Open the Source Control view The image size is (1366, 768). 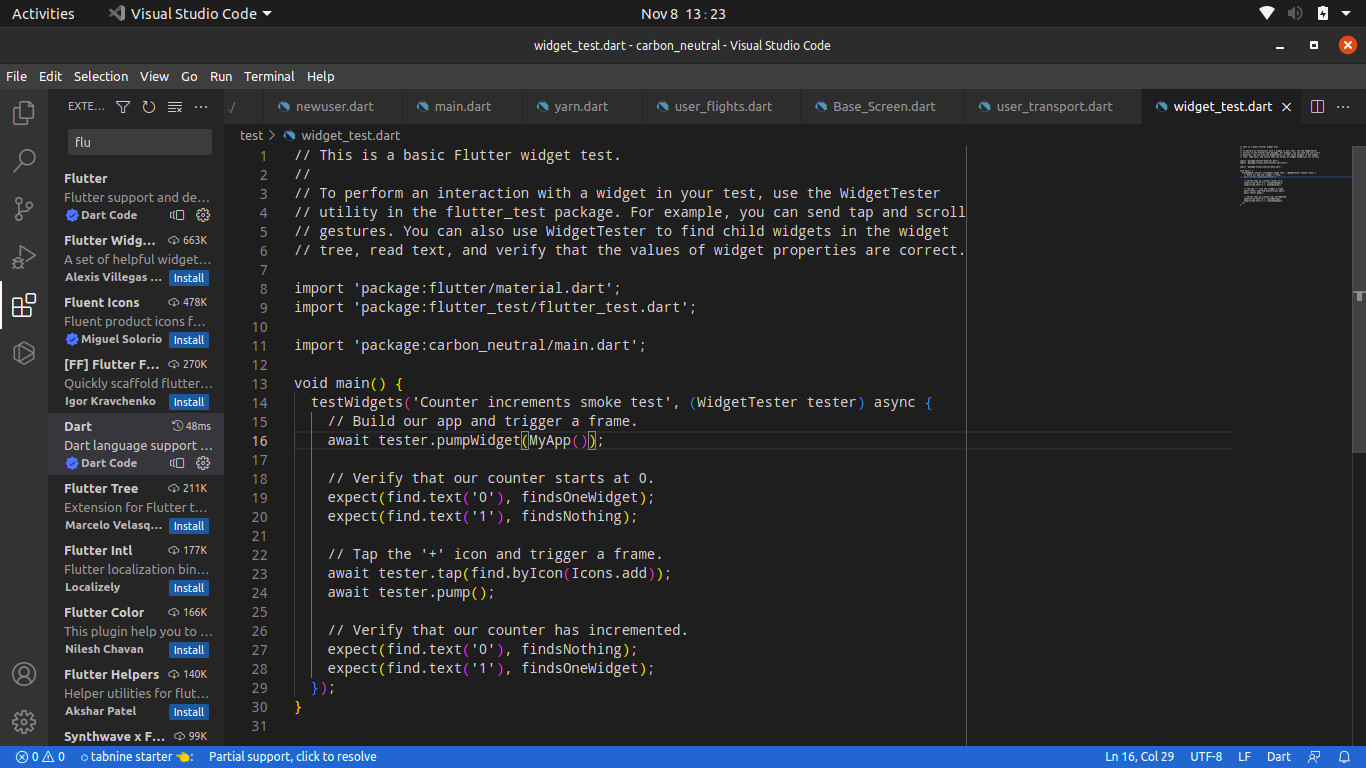coord(23,208)
